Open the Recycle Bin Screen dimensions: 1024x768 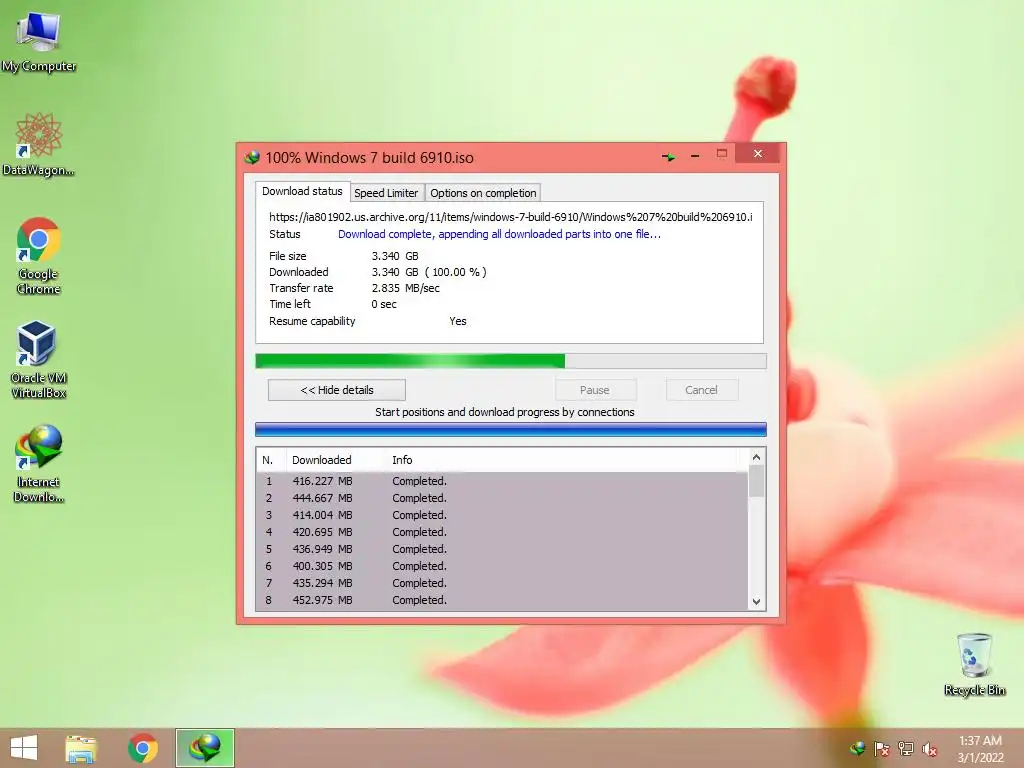coord(974,664)
